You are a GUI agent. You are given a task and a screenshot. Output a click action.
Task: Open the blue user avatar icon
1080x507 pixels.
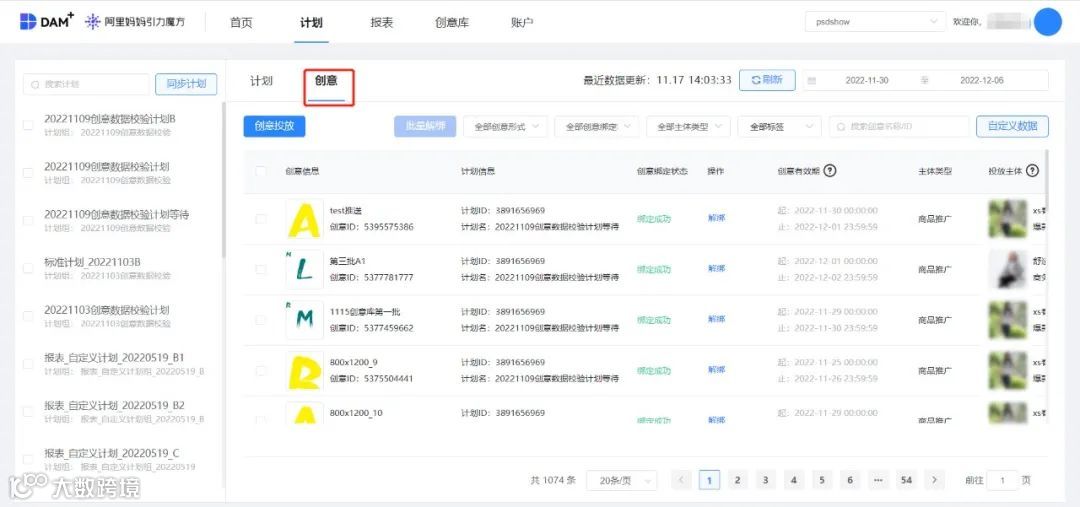1048,22
